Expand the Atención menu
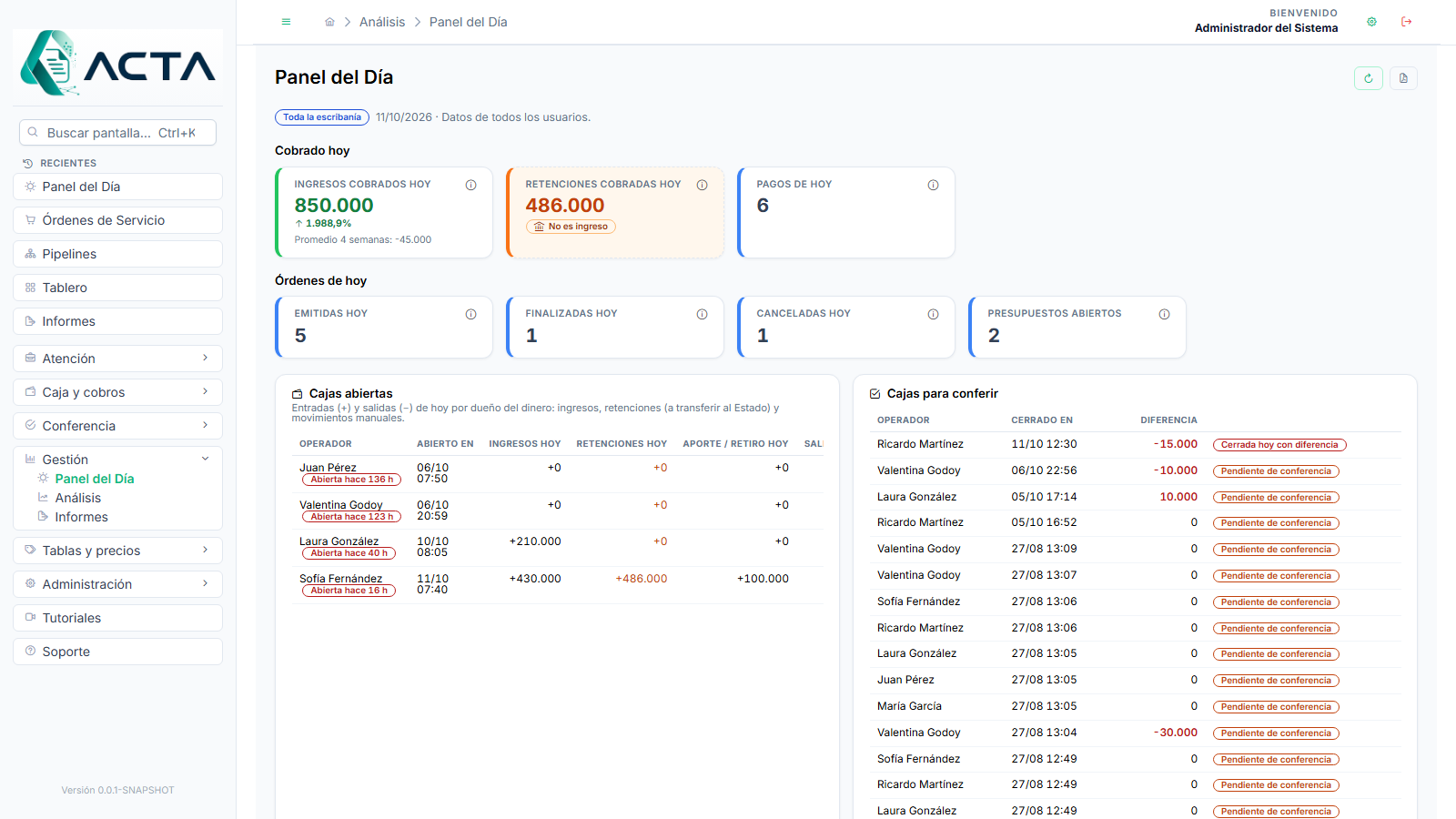This screenshot has height=819, width=1456. (118, 359)
